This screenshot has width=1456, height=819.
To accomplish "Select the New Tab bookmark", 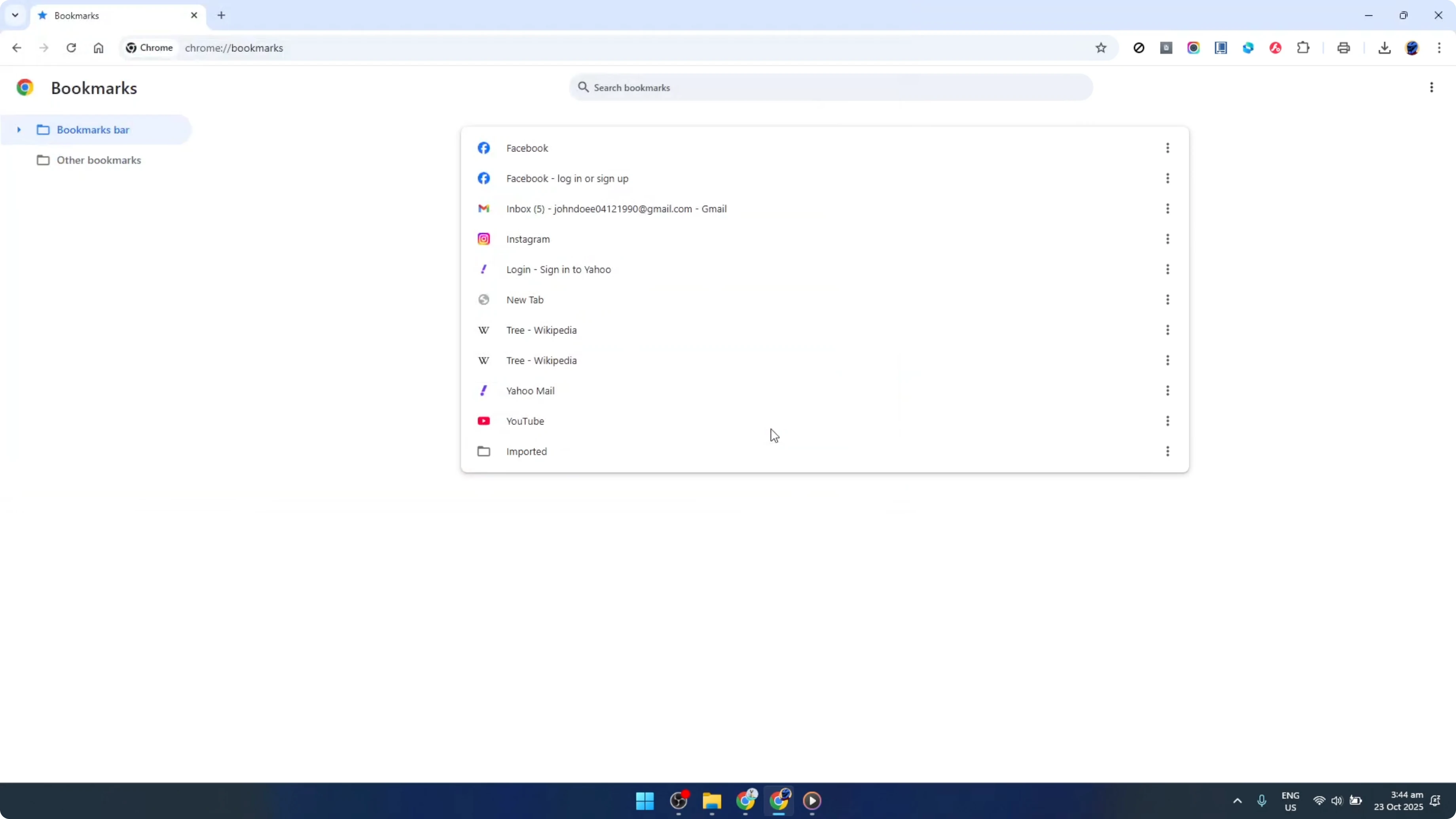I will point(825,300).
